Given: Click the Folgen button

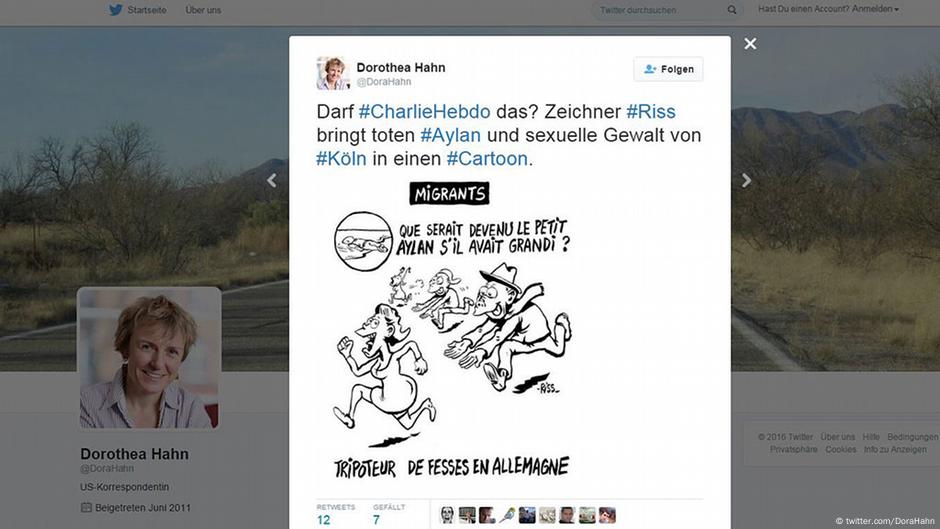Looking at the screenshot, I should tap(668, 69).
